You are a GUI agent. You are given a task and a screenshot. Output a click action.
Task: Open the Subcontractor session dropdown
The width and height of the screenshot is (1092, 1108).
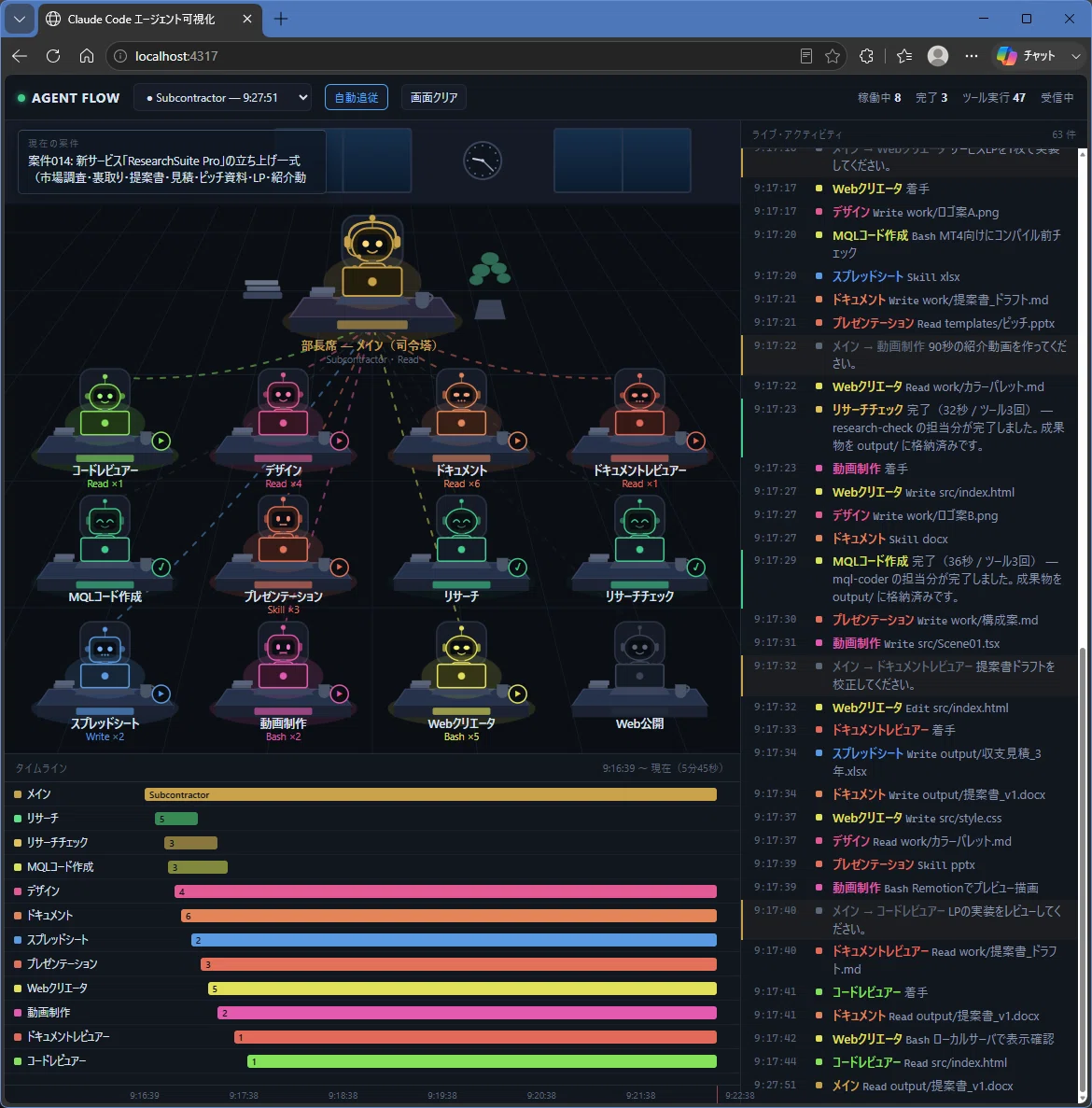tap(223, 97)
